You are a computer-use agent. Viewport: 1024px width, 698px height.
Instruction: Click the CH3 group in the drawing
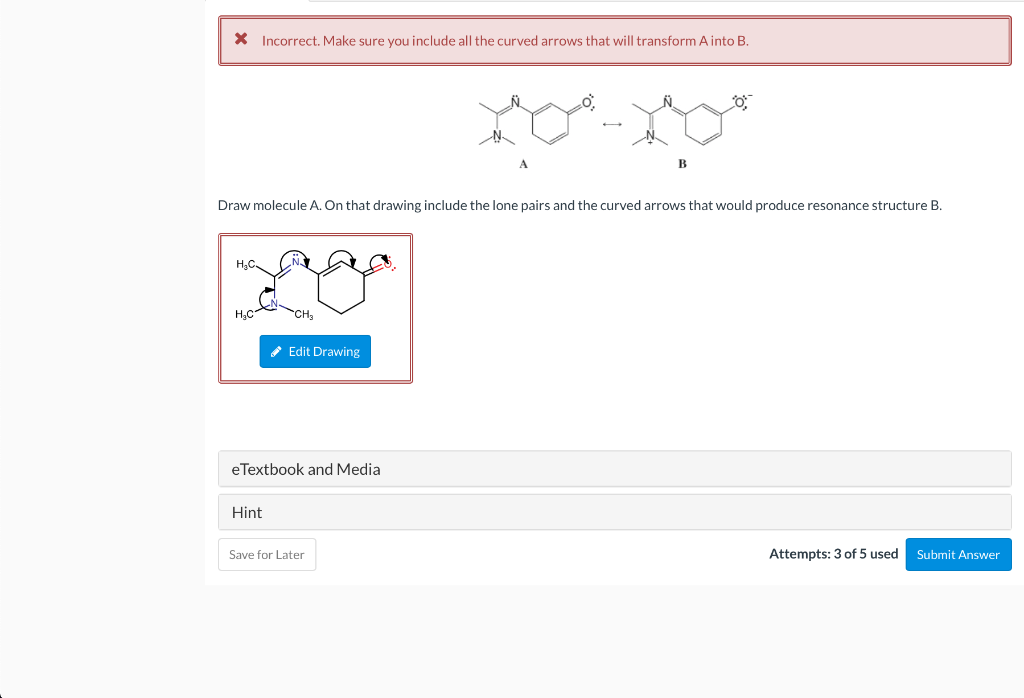click(x=303, y=313)
